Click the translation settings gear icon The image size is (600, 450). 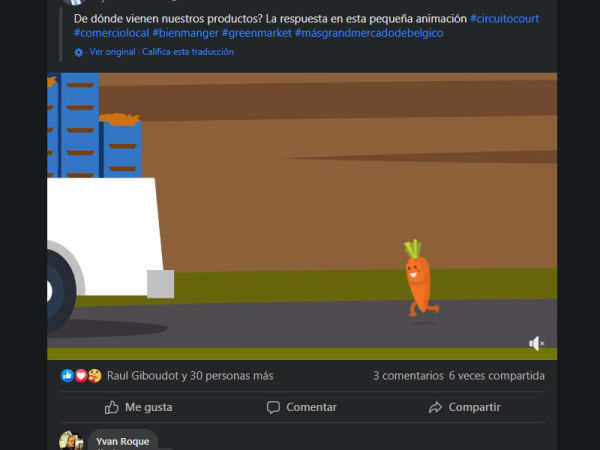point(78,52)
